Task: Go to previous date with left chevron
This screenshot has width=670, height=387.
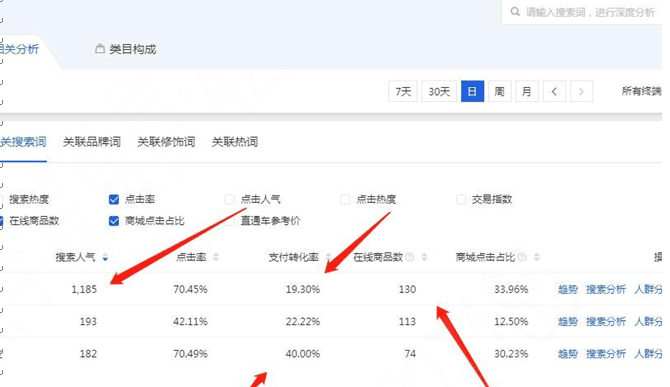Action: (x=554, y=91)
